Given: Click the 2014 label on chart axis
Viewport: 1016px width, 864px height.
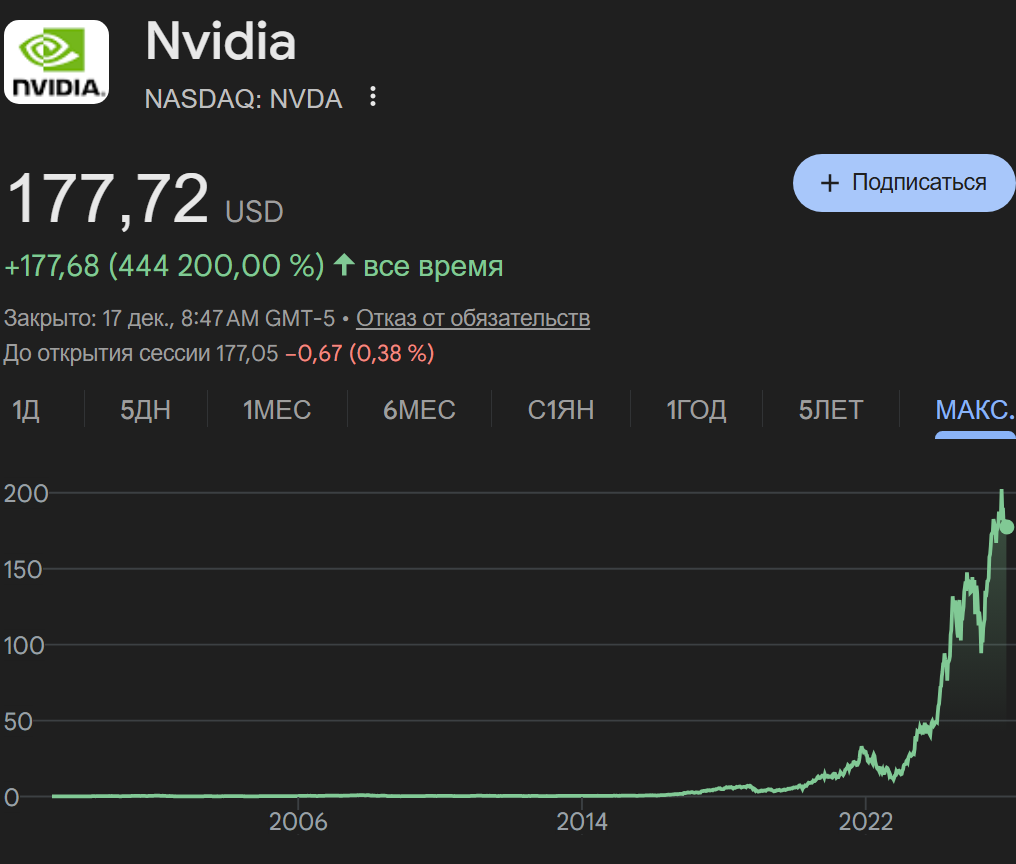Looking at the screenshot, I should pyautogui.click(x=582, y=822).
